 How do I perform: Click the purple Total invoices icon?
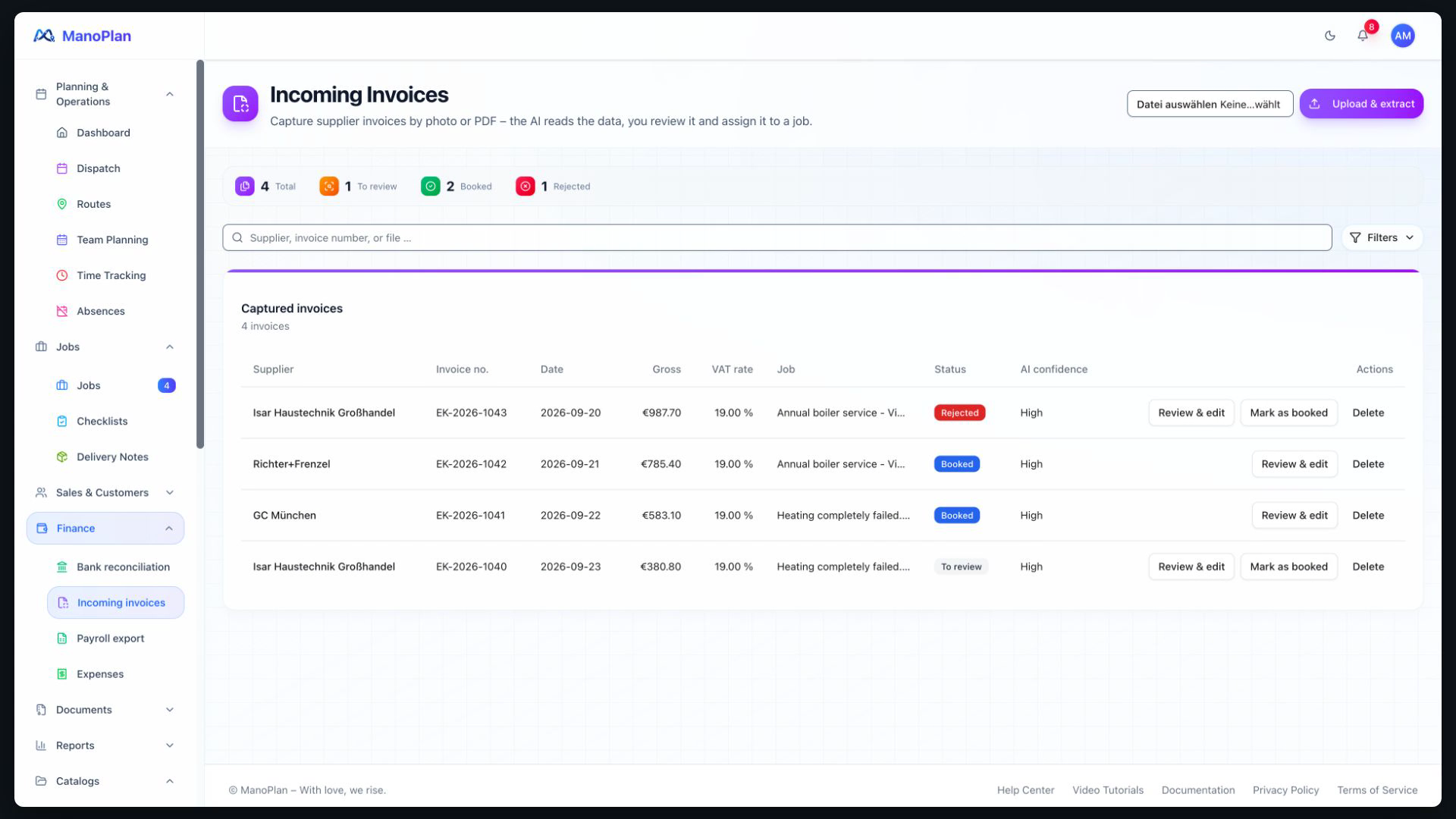[244, 186]
